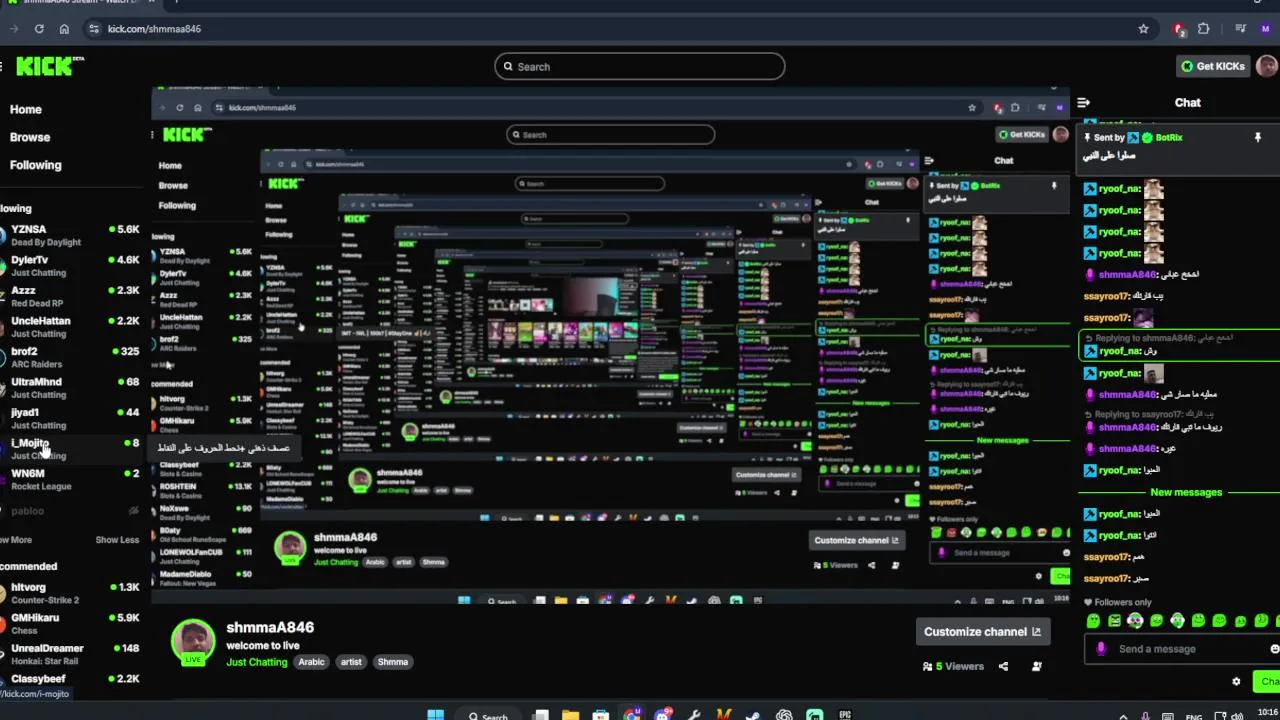This screenshot has width=1280, height=720.
Task: Open the Kick user profile avatar
Action: [1267, 66]
